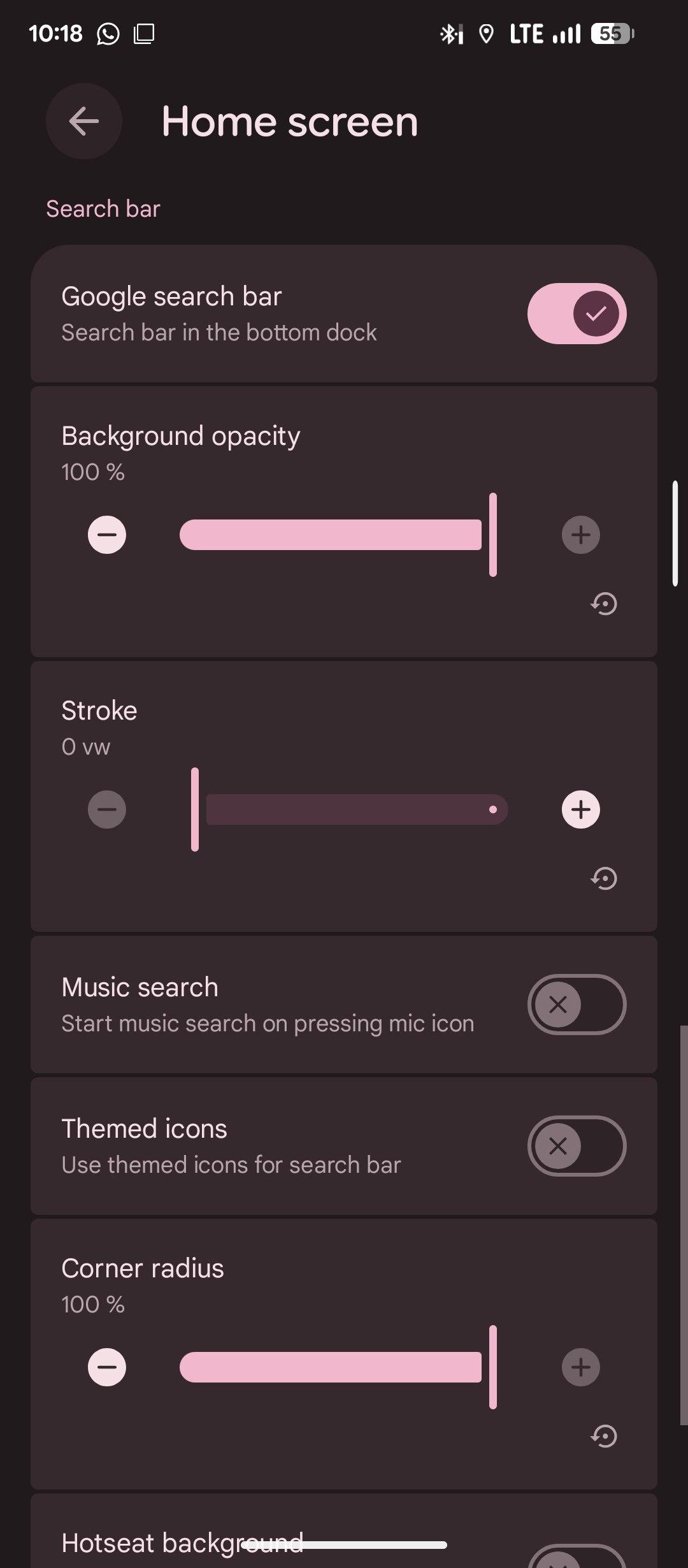Image resolution: width=688 pixels, height=1568 pixels.
Task: Reset Stroke value to default
Action: [604, 878]
